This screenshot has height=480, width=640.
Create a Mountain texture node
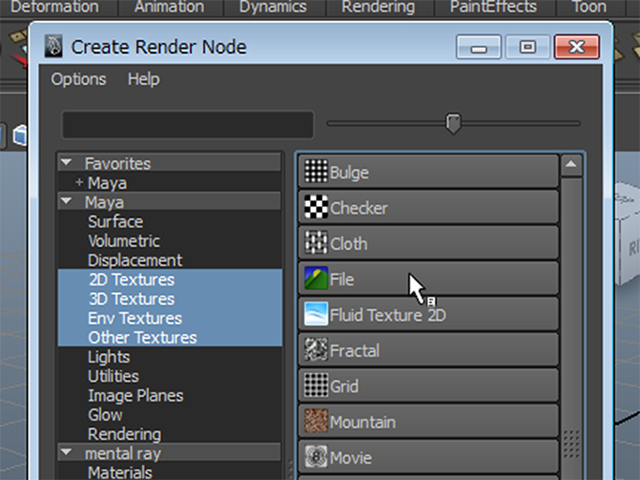(x=428, y=421)
